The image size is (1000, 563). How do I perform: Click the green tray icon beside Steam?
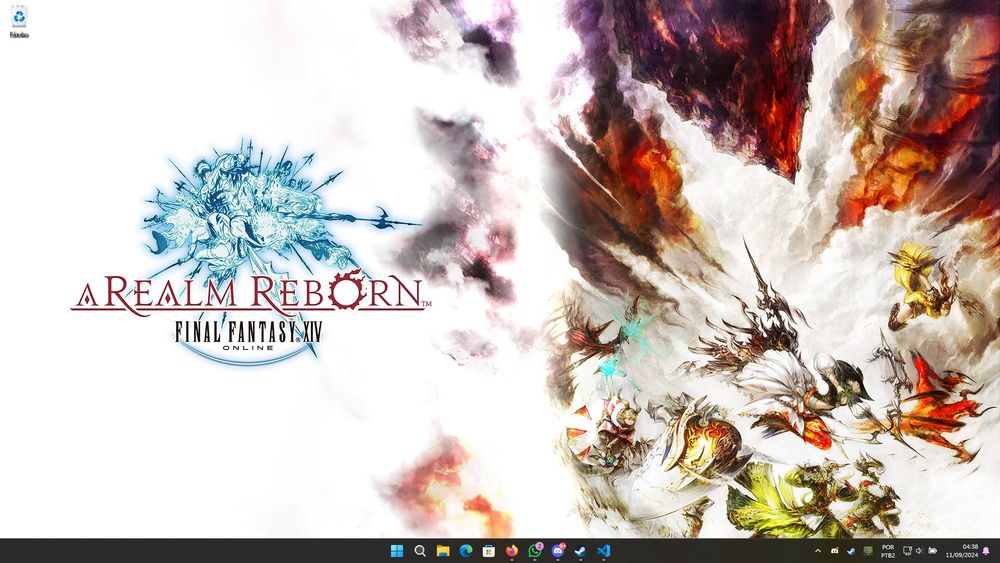[867, 551]
